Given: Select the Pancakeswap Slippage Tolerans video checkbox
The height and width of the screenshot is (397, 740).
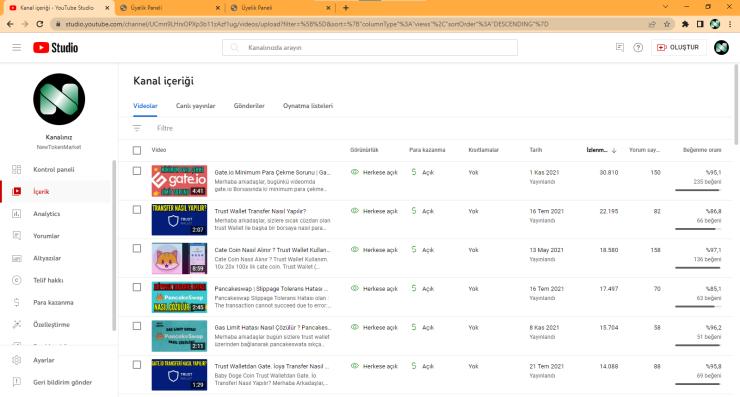Looking at the screenshot, I should (137, 287).
